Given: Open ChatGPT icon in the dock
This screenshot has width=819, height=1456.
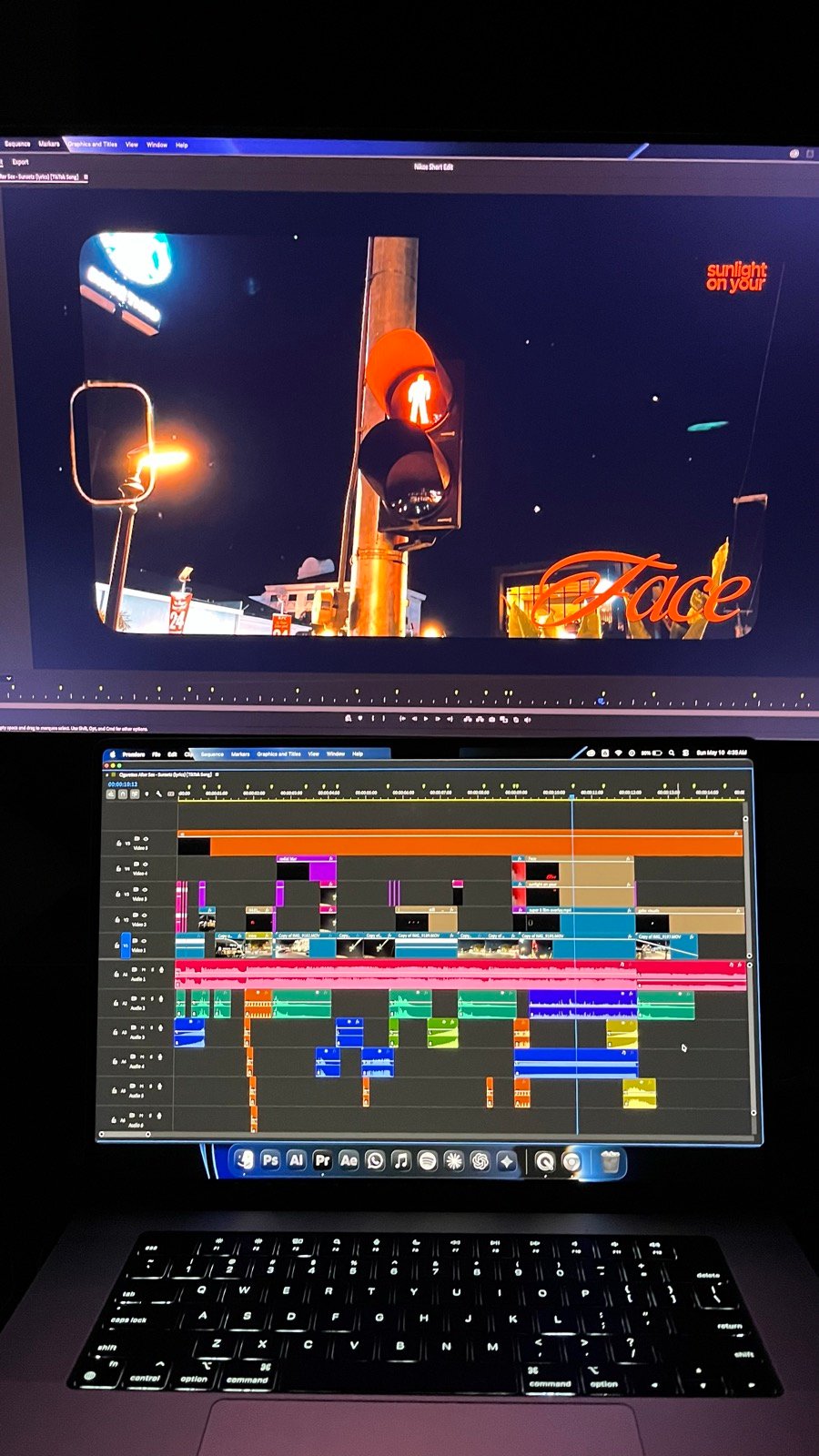Looking at the screenshot, I should [x=480, y=1160].
